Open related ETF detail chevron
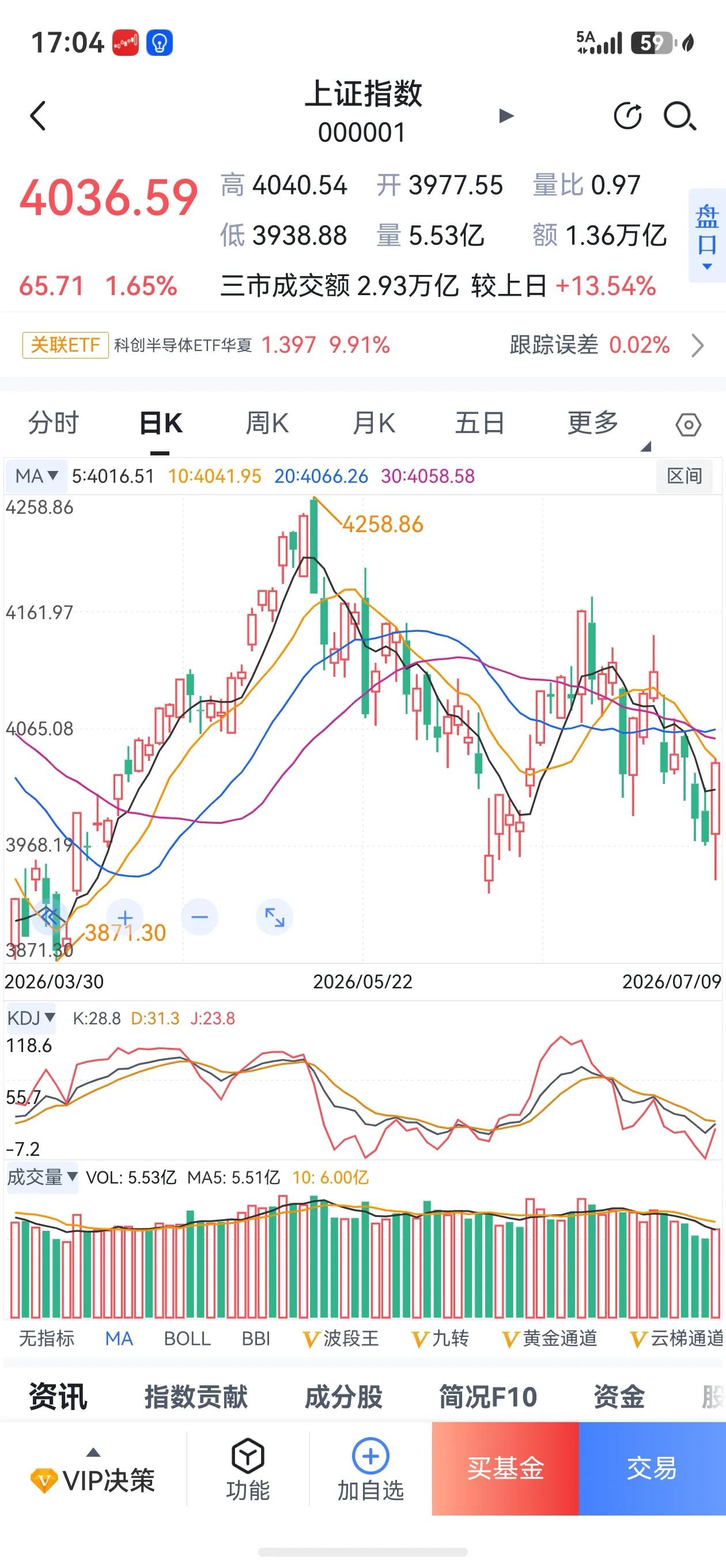Viewport: 726px width, 1568px height. [698, 345]
